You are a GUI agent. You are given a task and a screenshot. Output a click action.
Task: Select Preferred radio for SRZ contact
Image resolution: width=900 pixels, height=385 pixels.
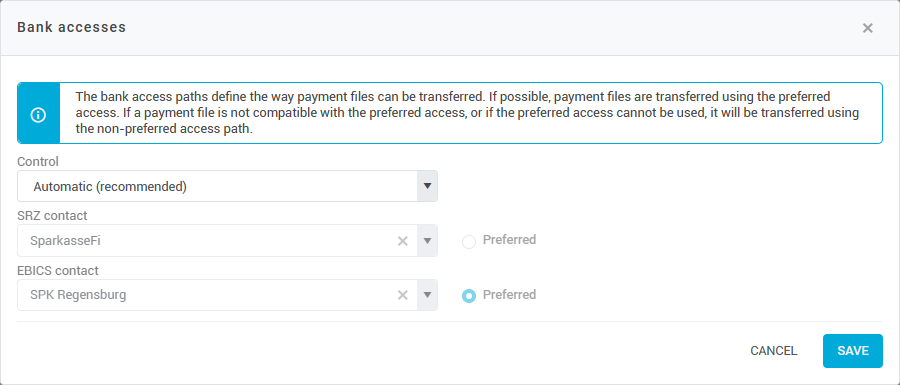(x=469, y=242)
